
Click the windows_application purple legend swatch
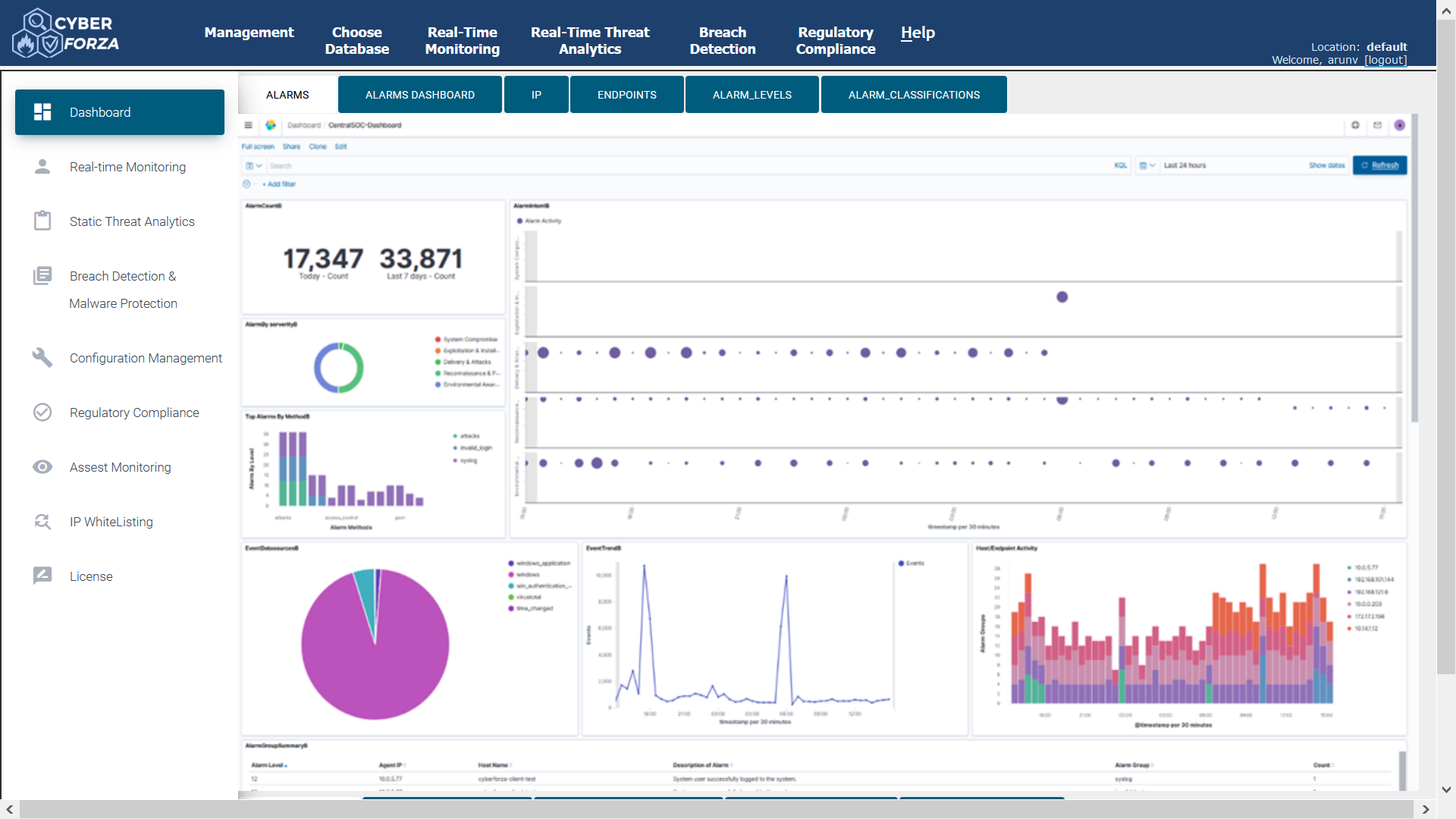point(511,563)
